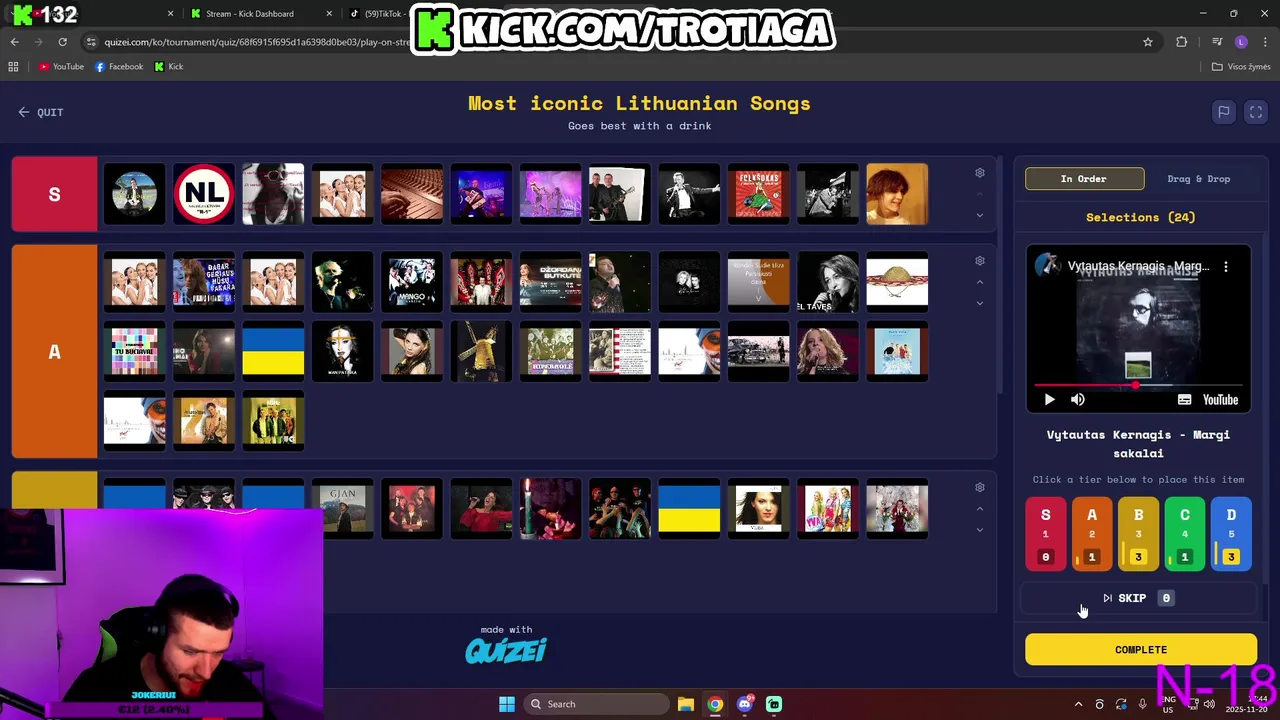The height and width of the screenshot is (720, 1280).
Task: Select the MANGO thumbnail in A tier
Action: (412, 282)
